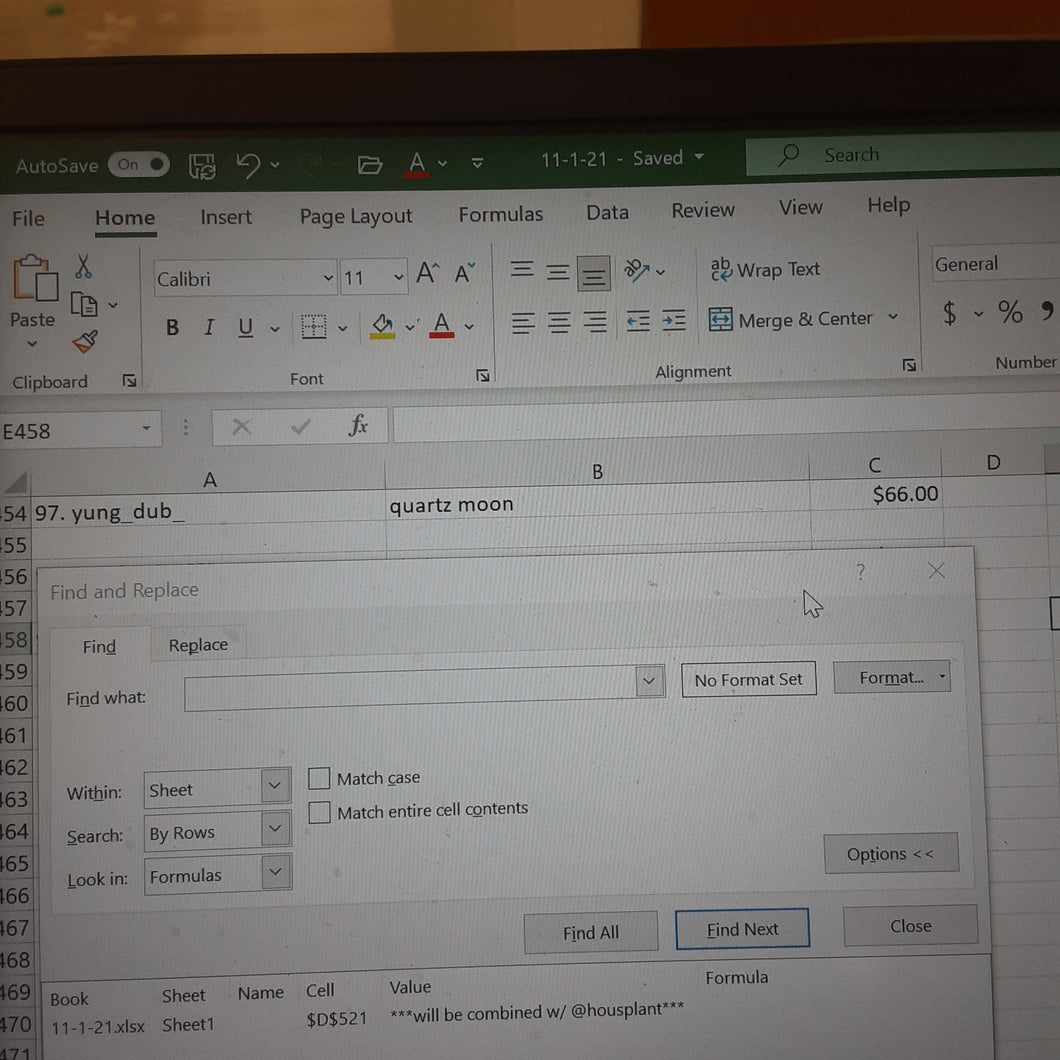Click the Insert Function fx icon
Image resolution: width=1060 pixels, height=1060 pixels.
pyautogui.click(x=358, y=425)
